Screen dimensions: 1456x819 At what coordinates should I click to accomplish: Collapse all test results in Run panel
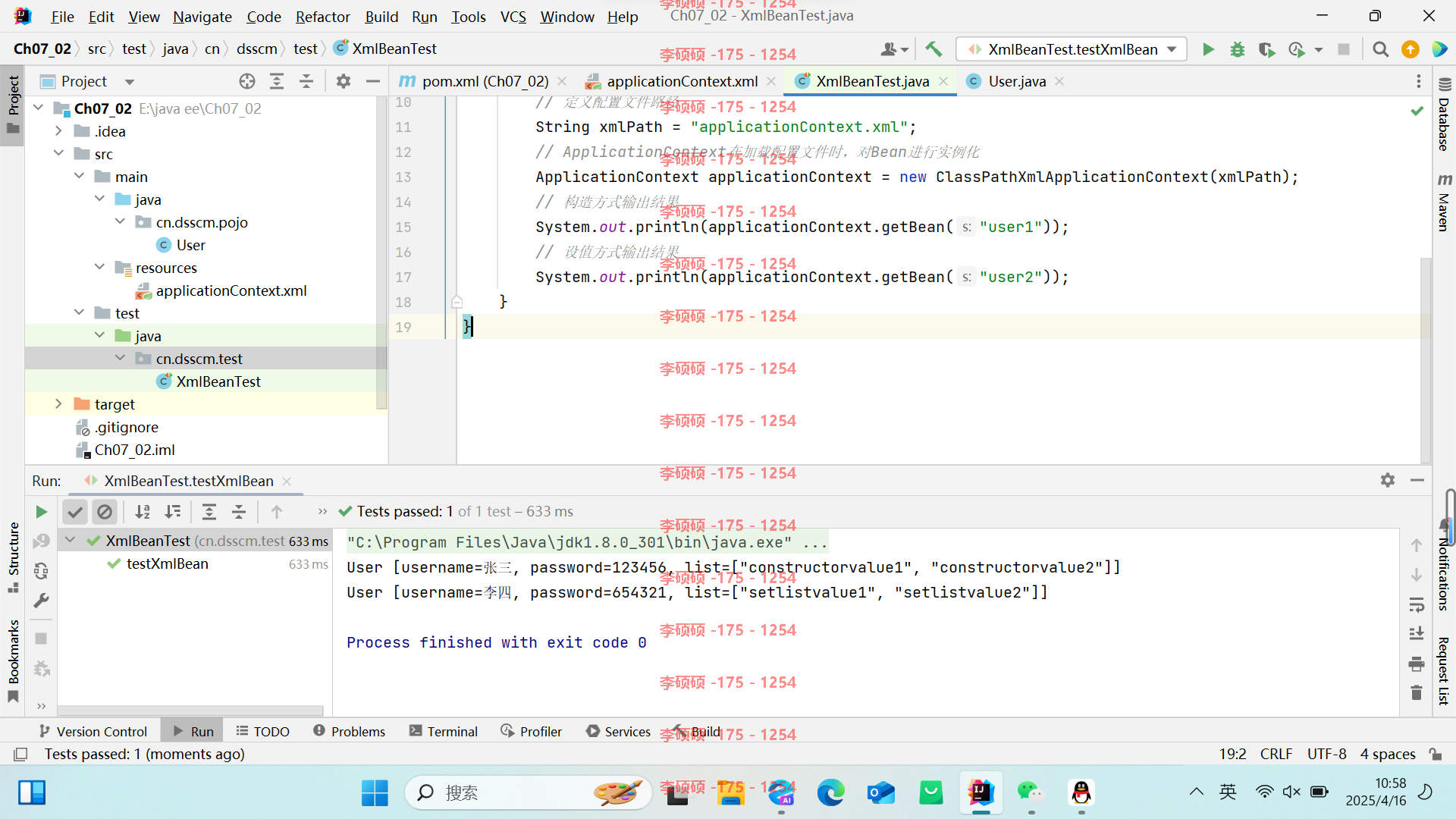coord(239,512)
